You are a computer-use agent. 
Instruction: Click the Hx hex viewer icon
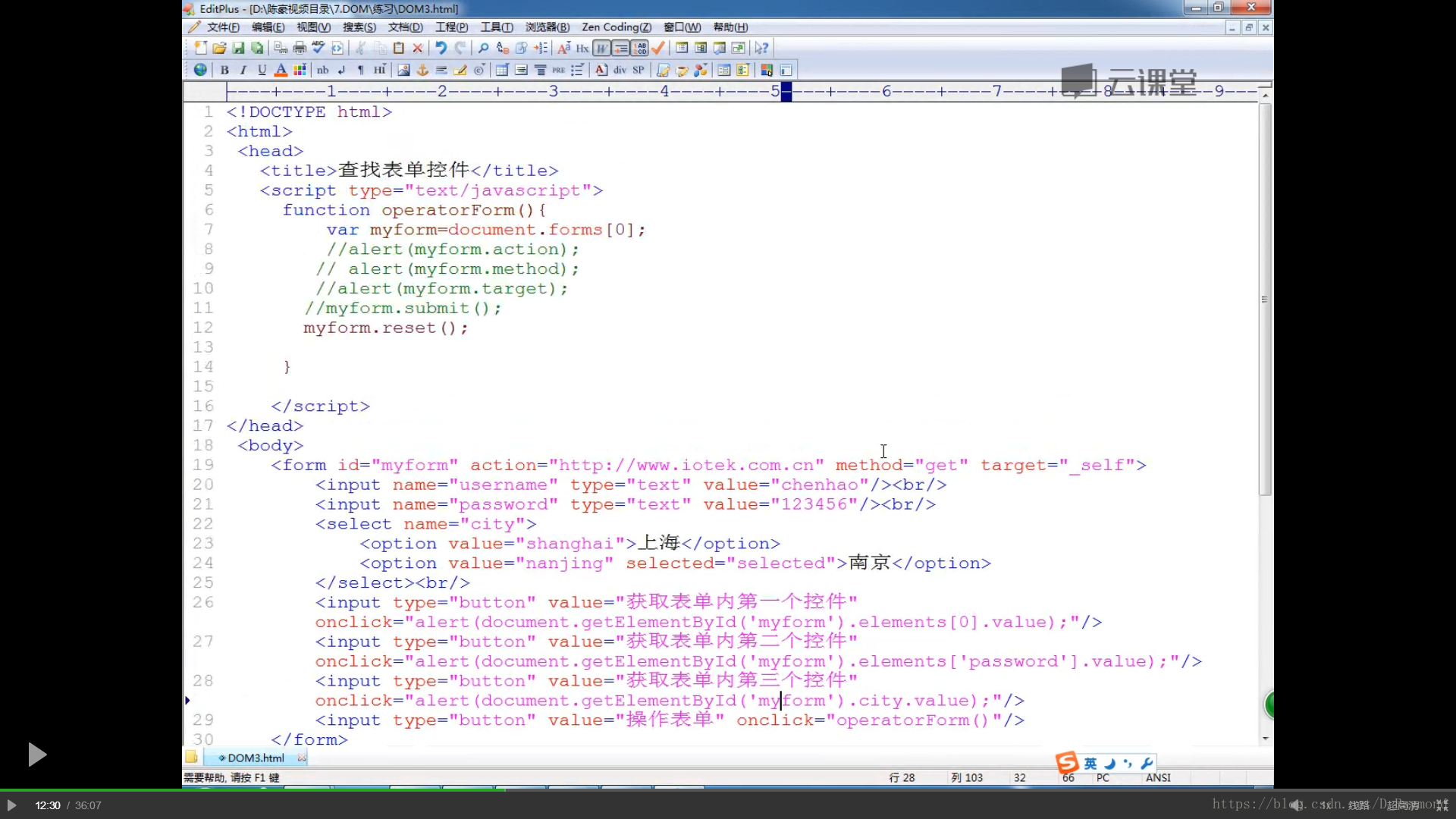(582, 48)
